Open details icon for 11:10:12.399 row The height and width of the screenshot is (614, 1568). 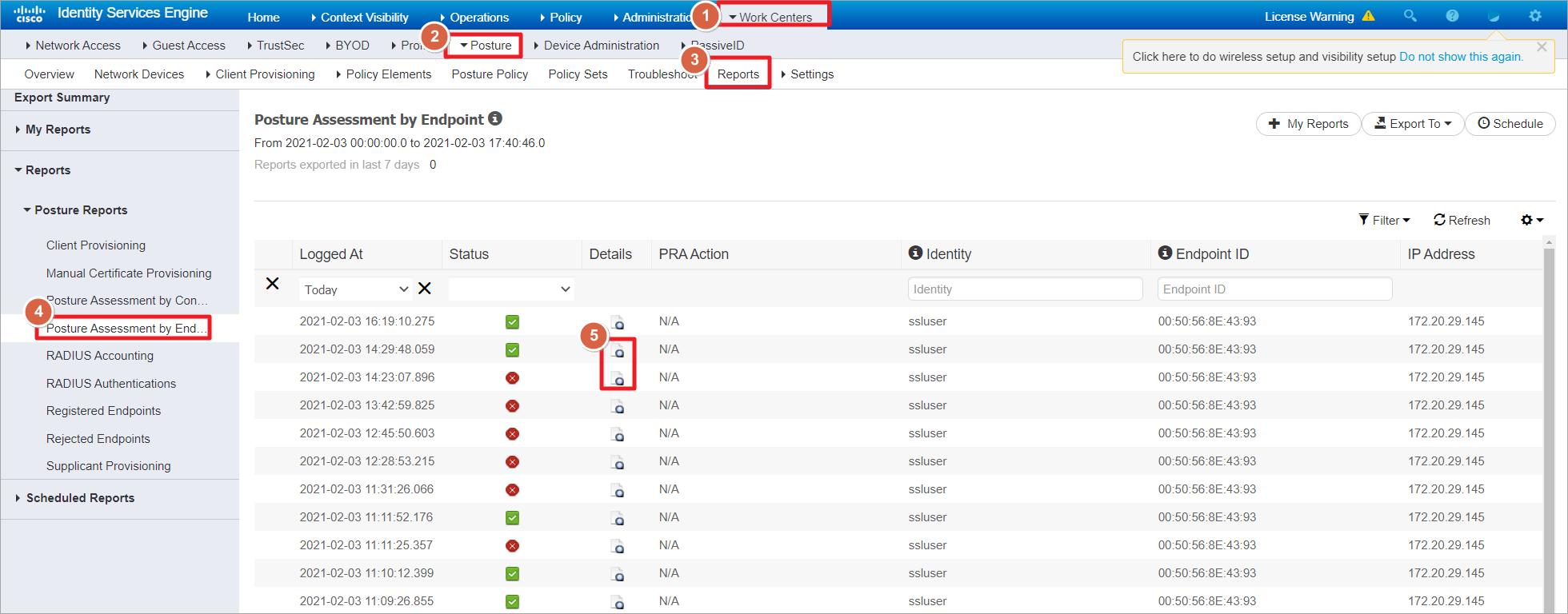(618, 574)
